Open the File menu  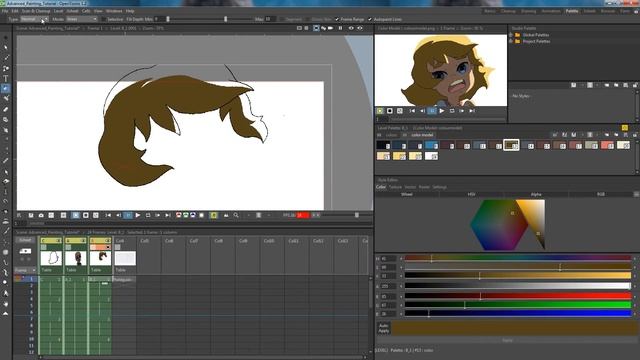point(5,11)
